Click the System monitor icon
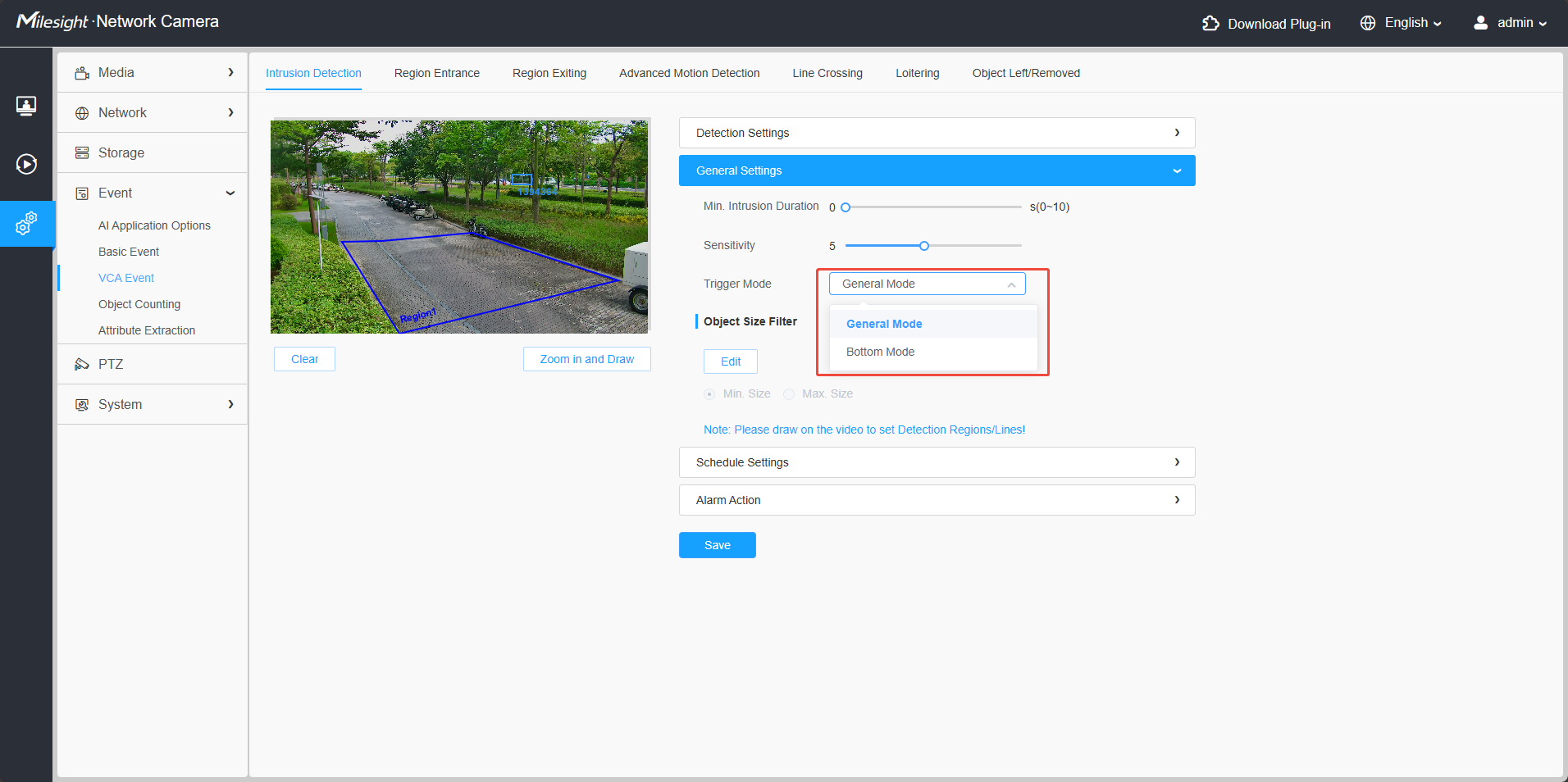The image size is (1568, 782). (x=82, y=405)
